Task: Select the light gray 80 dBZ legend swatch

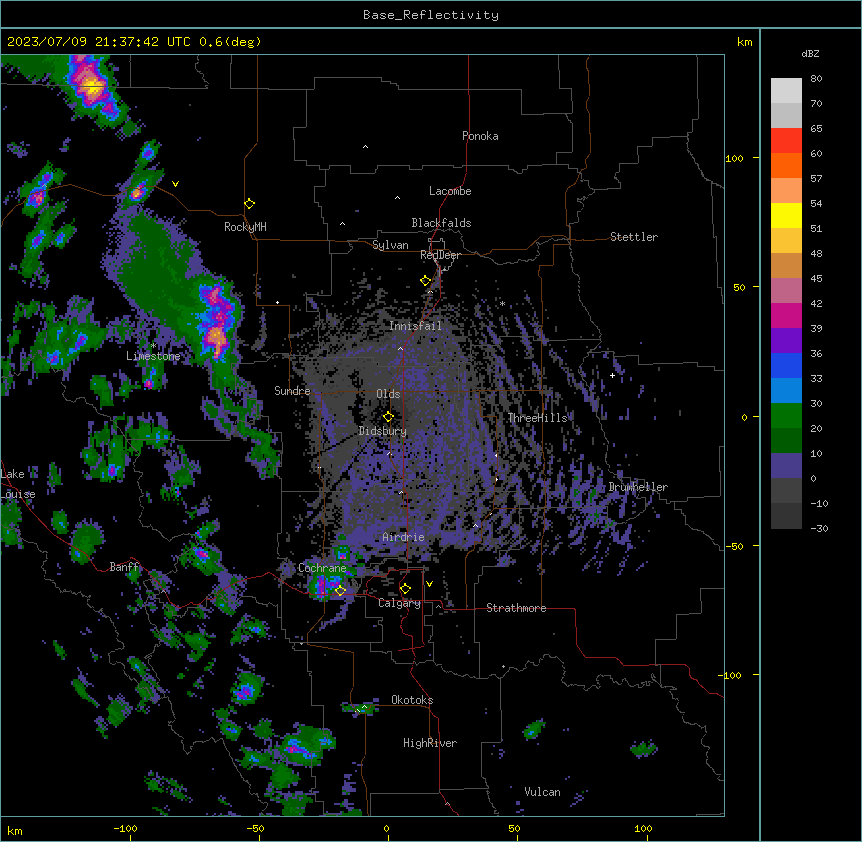Action: point(786,91)
